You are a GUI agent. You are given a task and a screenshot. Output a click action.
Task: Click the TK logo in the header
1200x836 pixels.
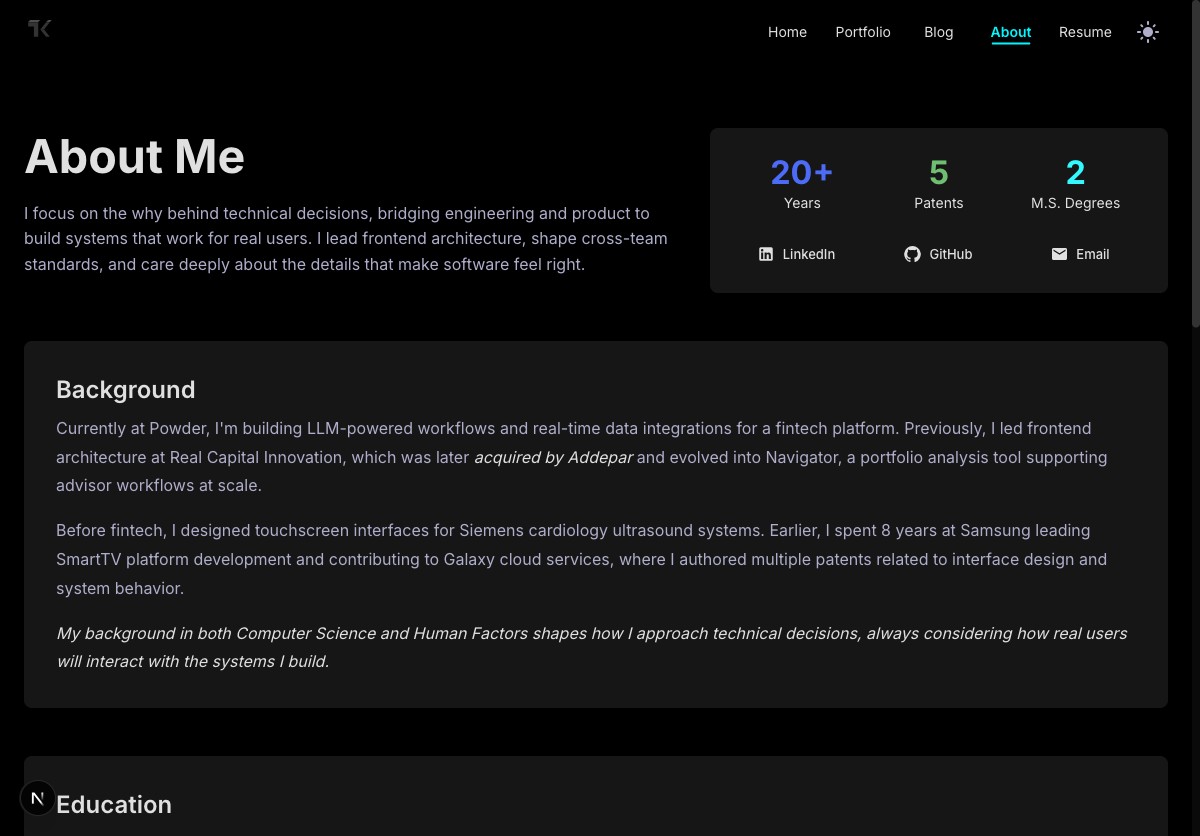[39, 29]
